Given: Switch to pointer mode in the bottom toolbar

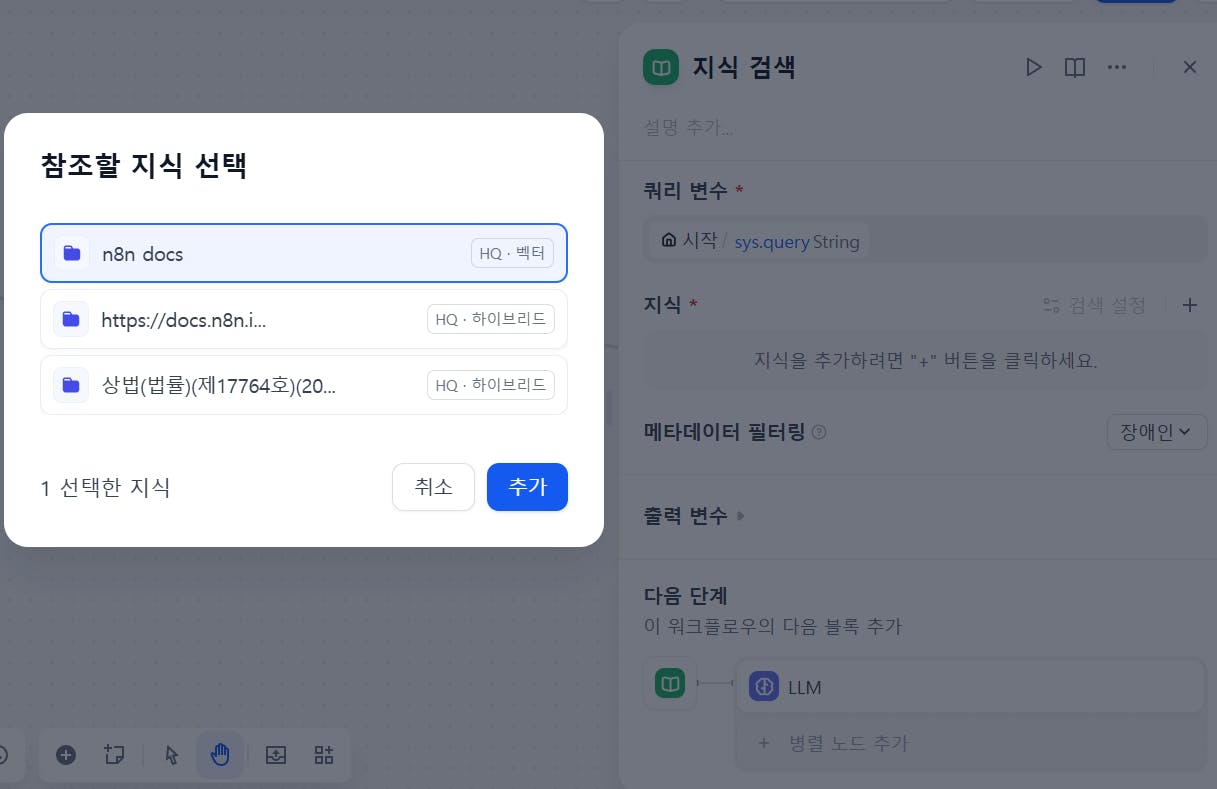Looking at the screenshot, I should pos(172,755).
